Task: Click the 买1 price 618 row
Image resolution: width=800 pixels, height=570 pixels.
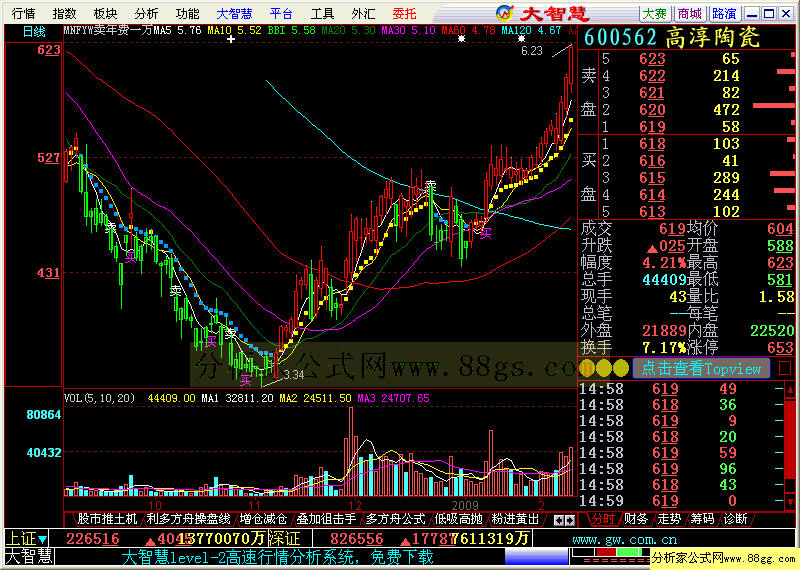Action: 686,144
